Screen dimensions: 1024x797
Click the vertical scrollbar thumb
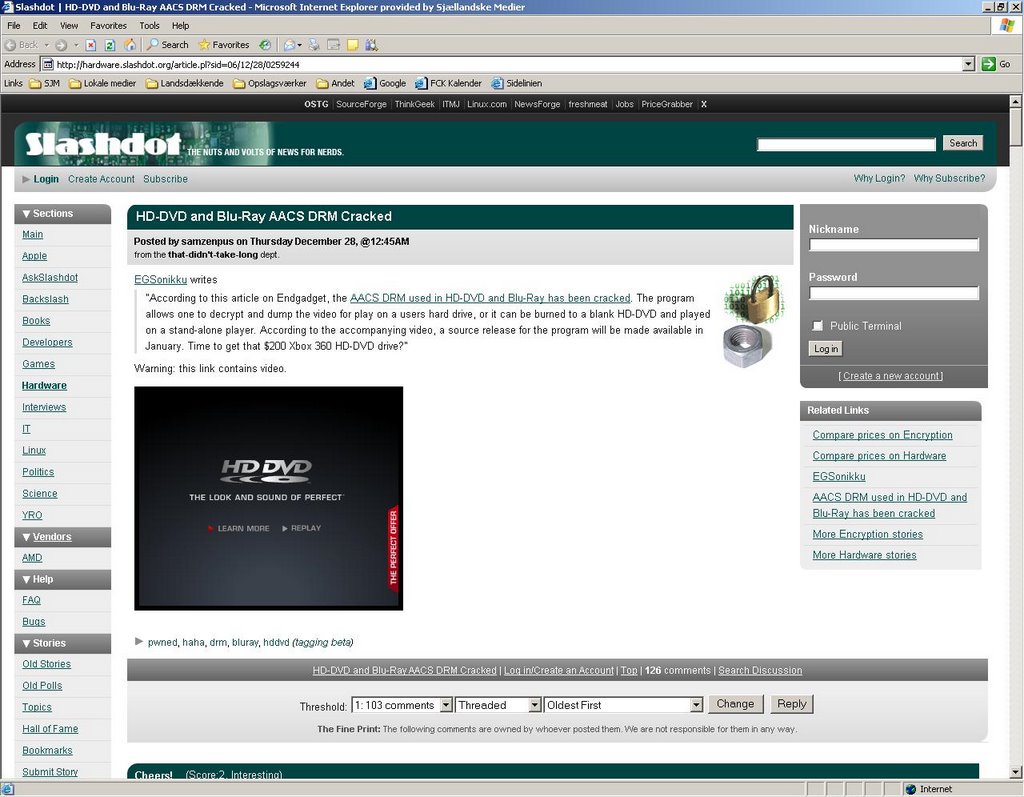click(1016, 127)
